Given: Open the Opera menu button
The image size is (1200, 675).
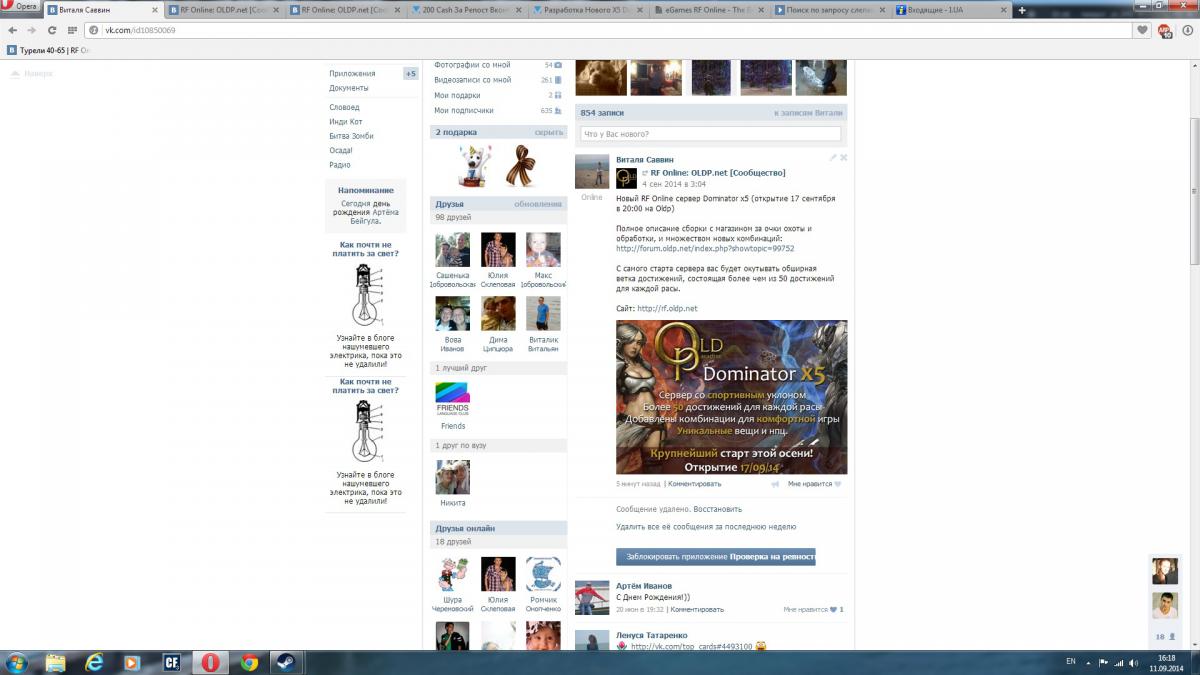Looking at the screenshot, I should [x=20, y=7].
